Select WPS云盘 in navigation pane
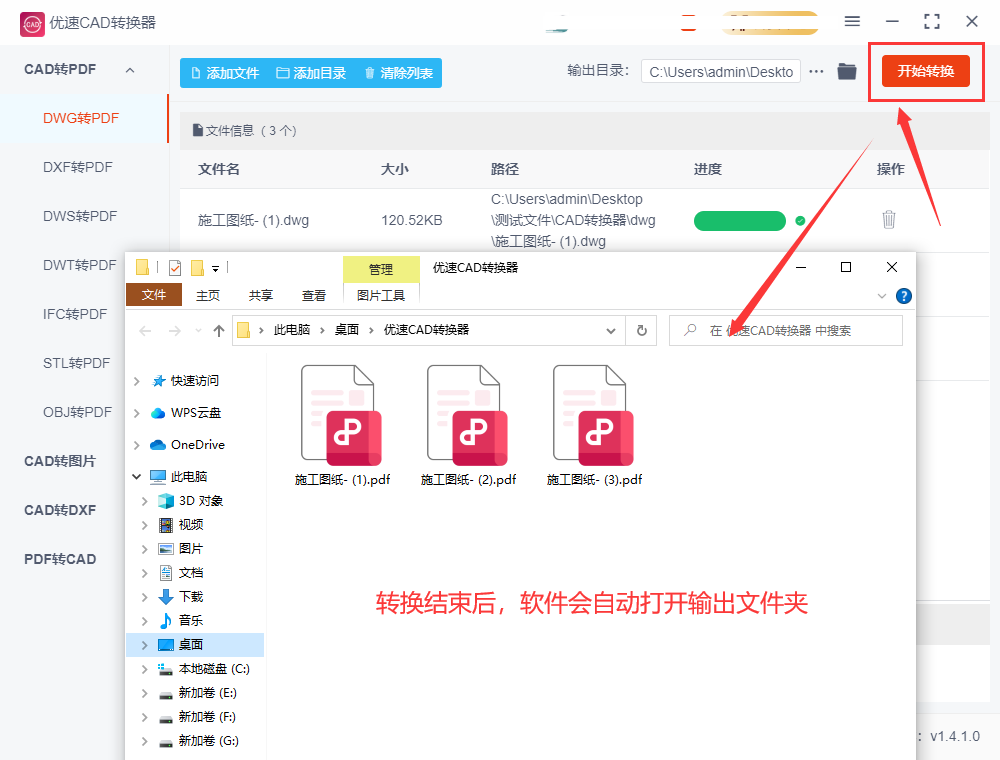 tap(195, 413)
